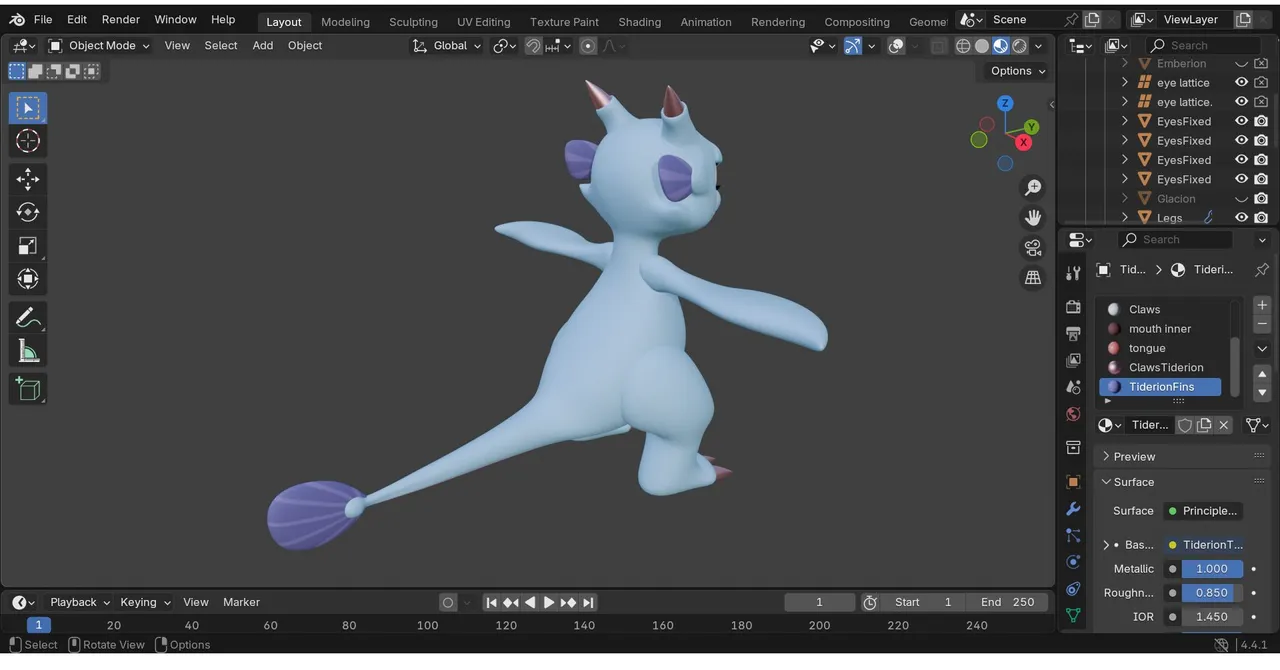Select the Transform tool

pos(28,278)
